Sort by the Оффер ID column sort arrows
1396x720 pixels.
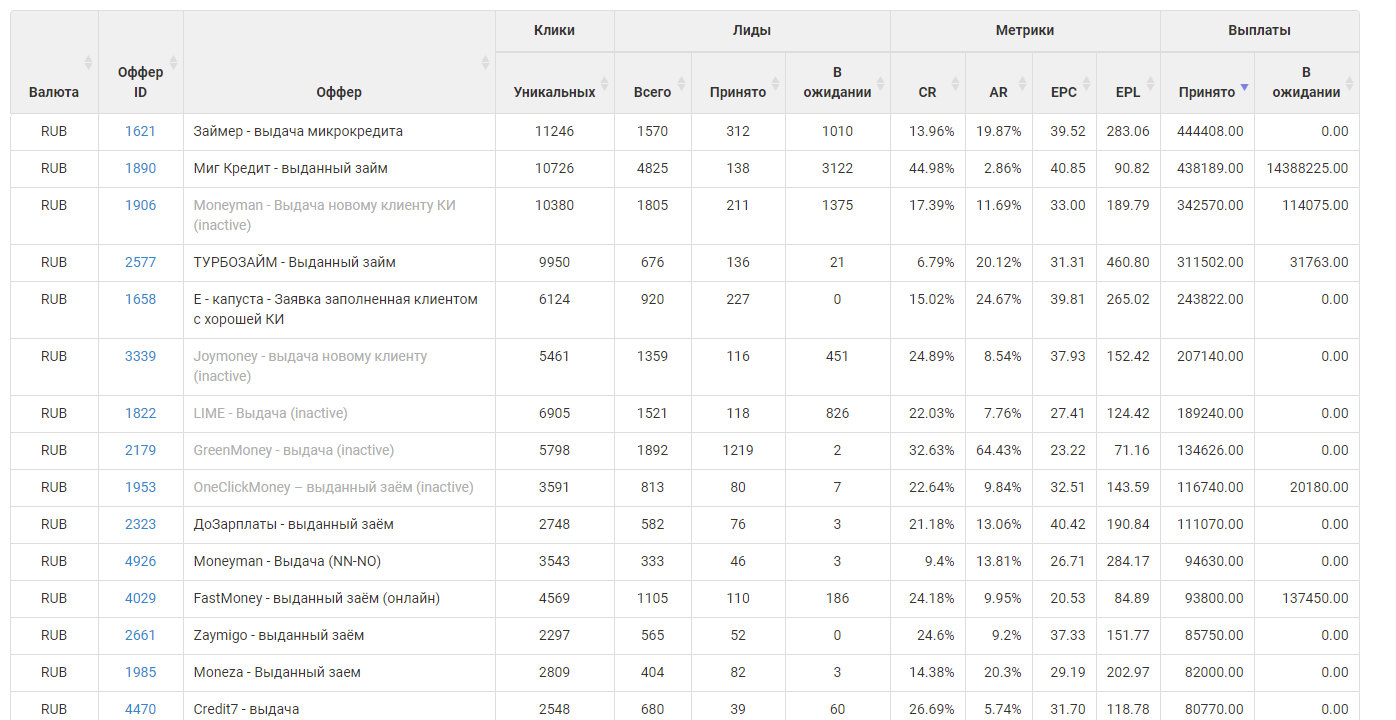click(x=174, y=62)
